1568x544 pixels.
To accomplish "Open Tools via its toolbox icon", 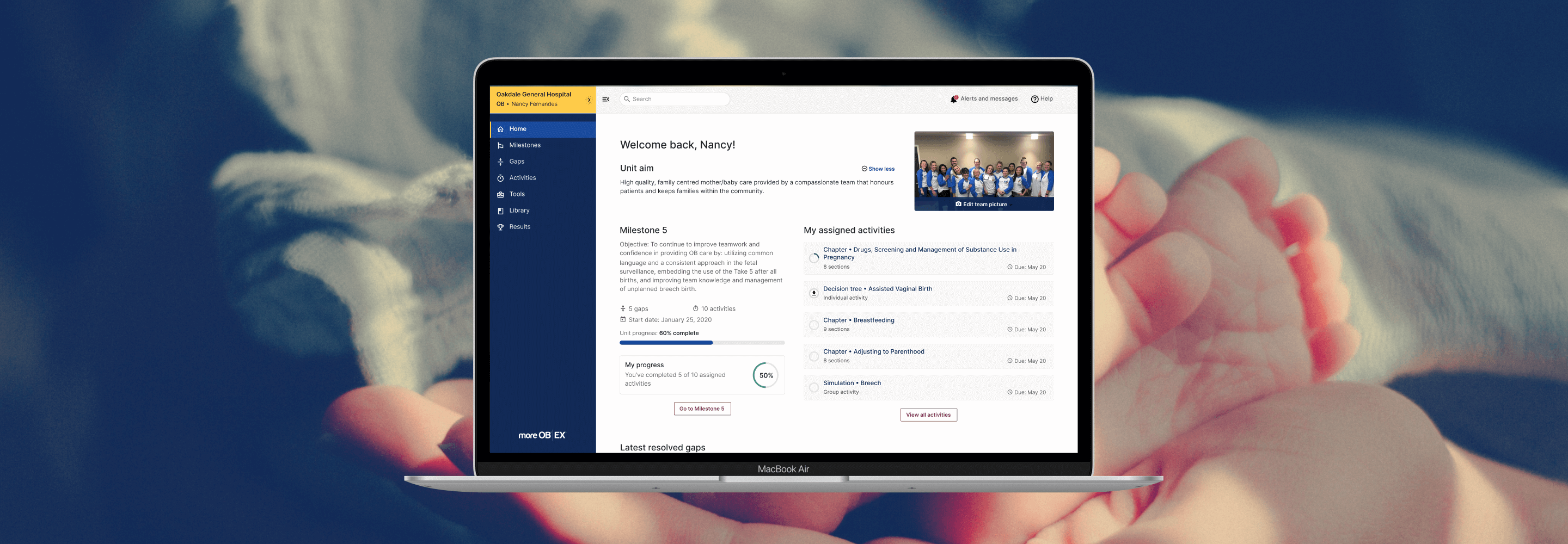I will click(500, 195).
